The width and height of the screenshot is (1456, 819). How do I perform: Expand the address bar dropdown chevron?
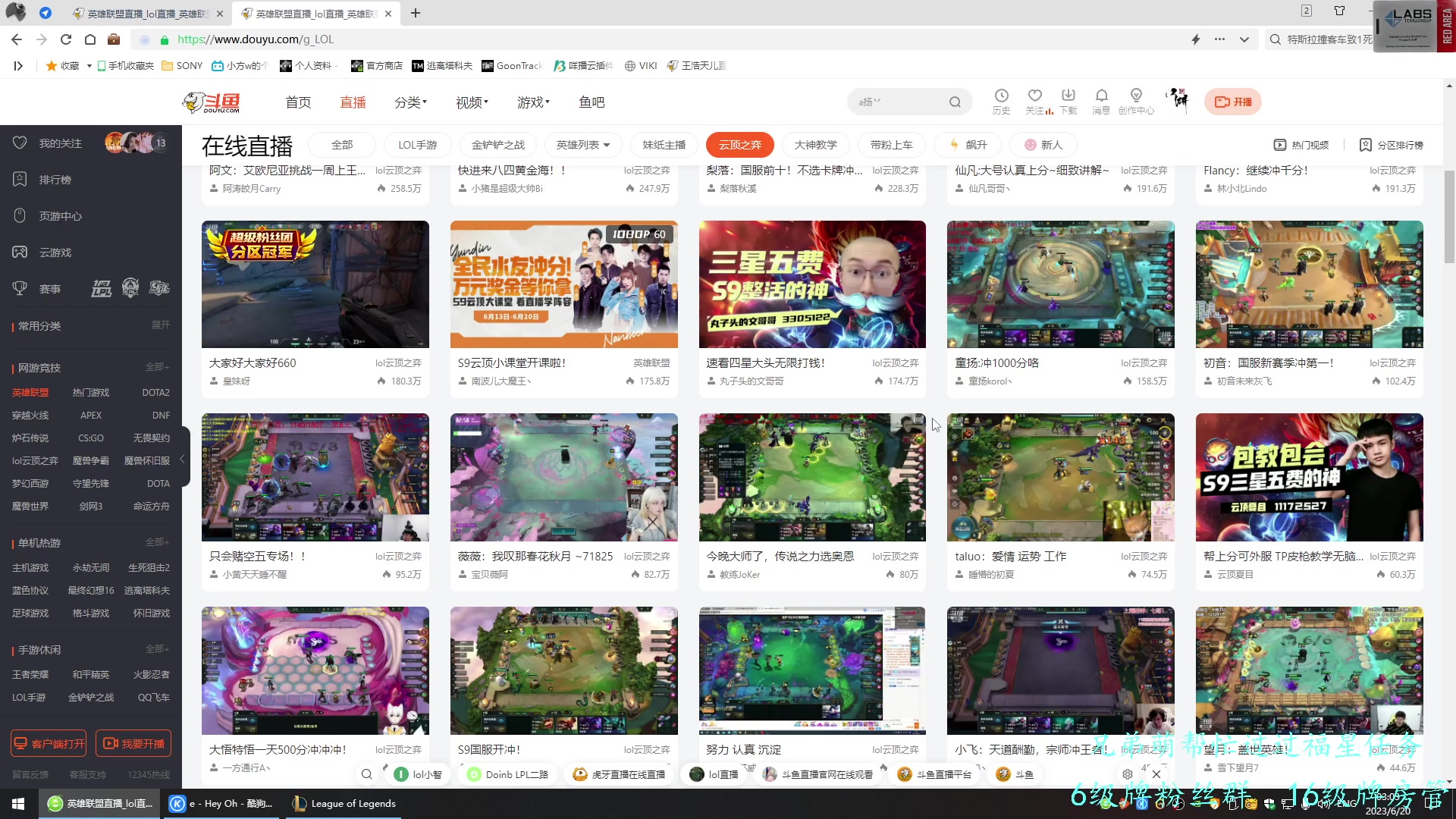pos(1244,39)
